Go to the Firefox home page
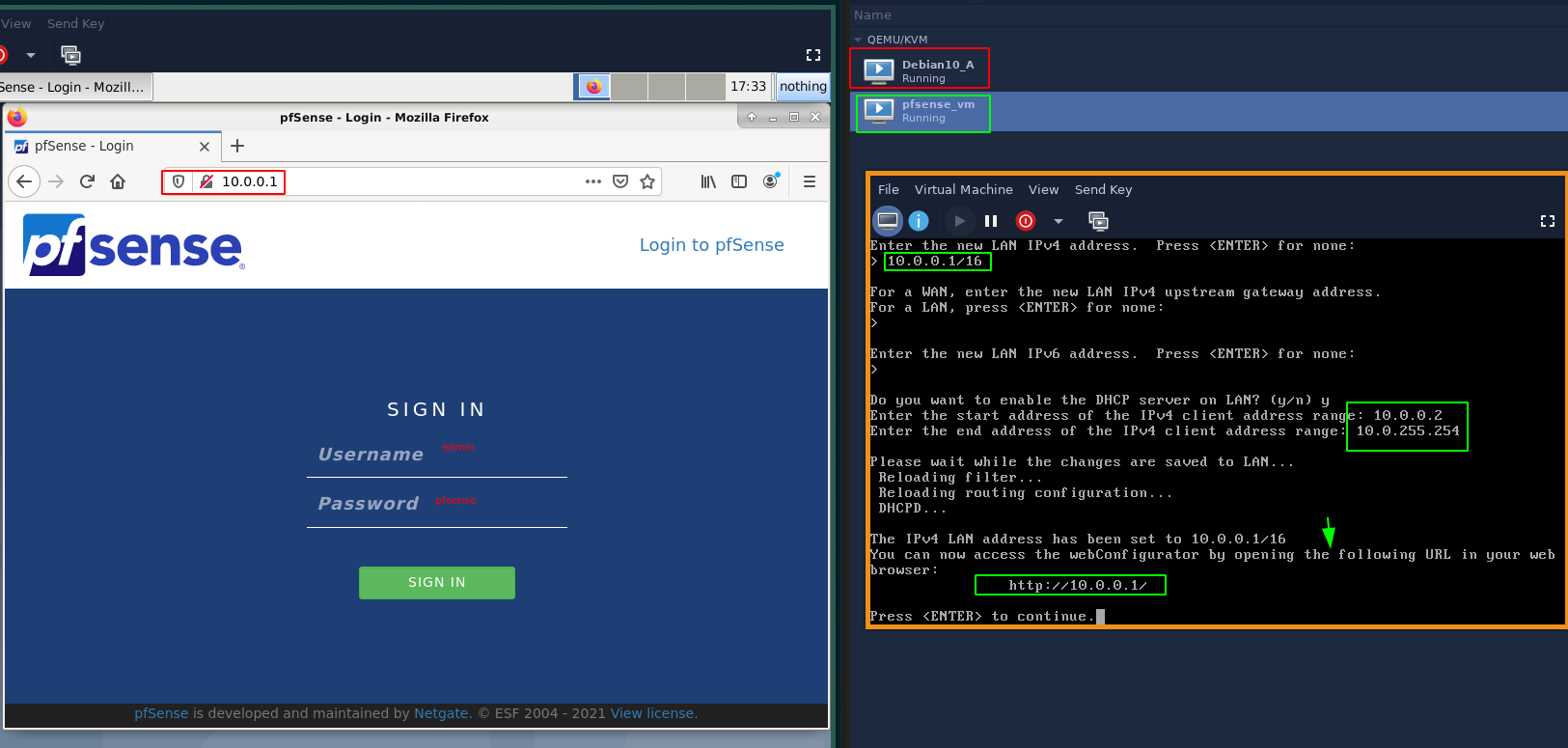 pos(118,181)
